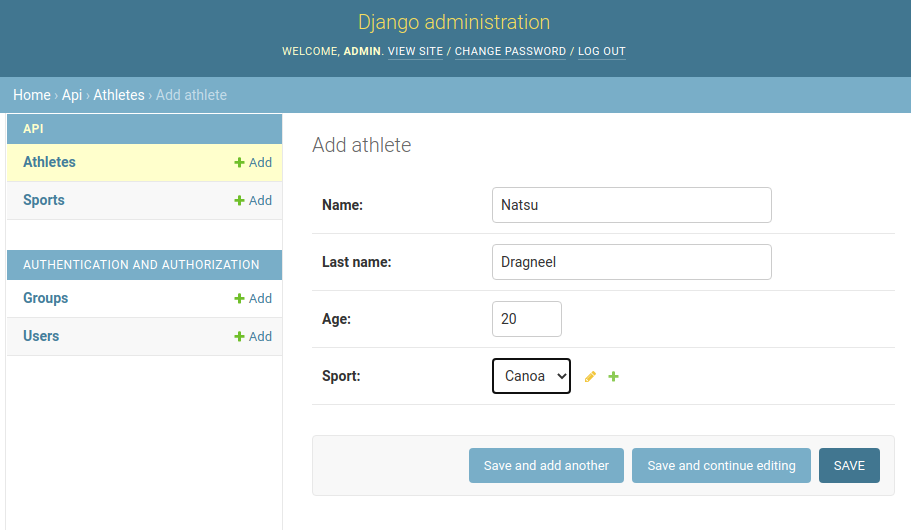Go to Api in the breadcrumb
The height and width of the screenshot is (530, 911).
[x=72, y=95]
